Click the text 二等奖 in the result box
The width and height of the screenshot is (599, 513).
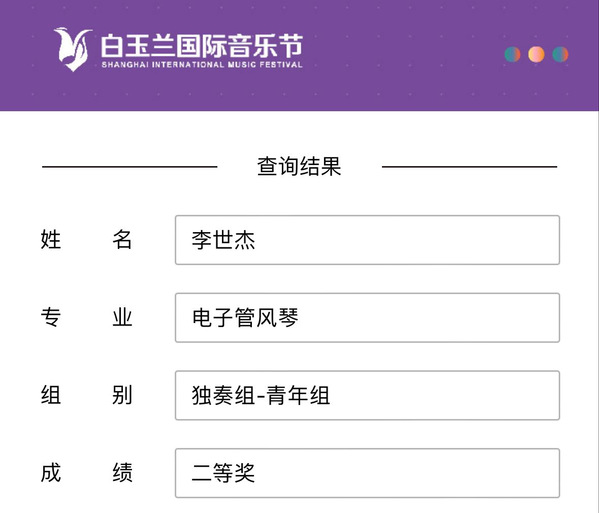click(x=223, y=473)
